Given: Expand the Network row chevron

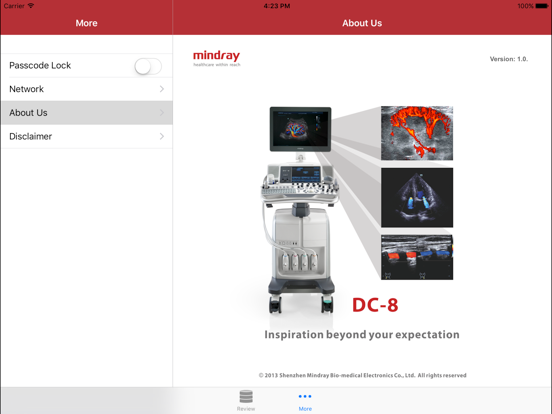Looking at the screenshot, I should 162,89.
